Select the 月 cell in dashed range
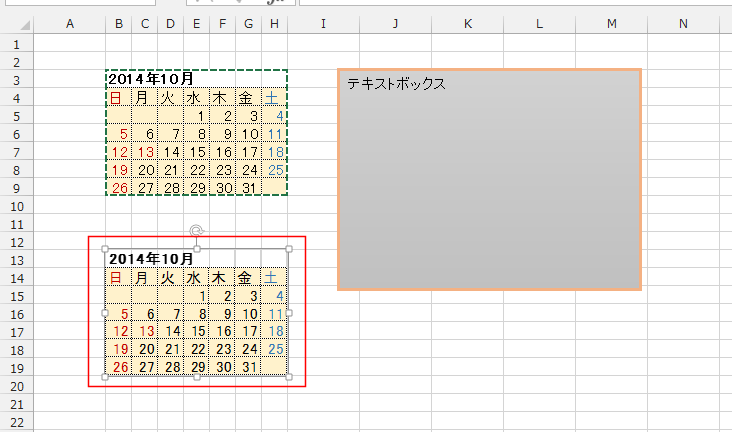Image resolution: width=732 pixels, height=432 pixels. point(145,97)
